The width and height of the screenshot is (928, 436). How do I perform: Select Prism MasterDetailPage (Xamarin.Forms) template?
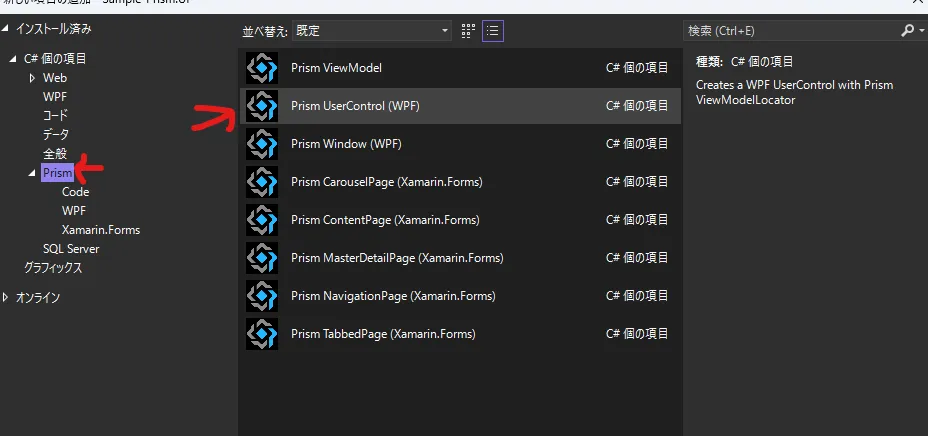point(459,258)
